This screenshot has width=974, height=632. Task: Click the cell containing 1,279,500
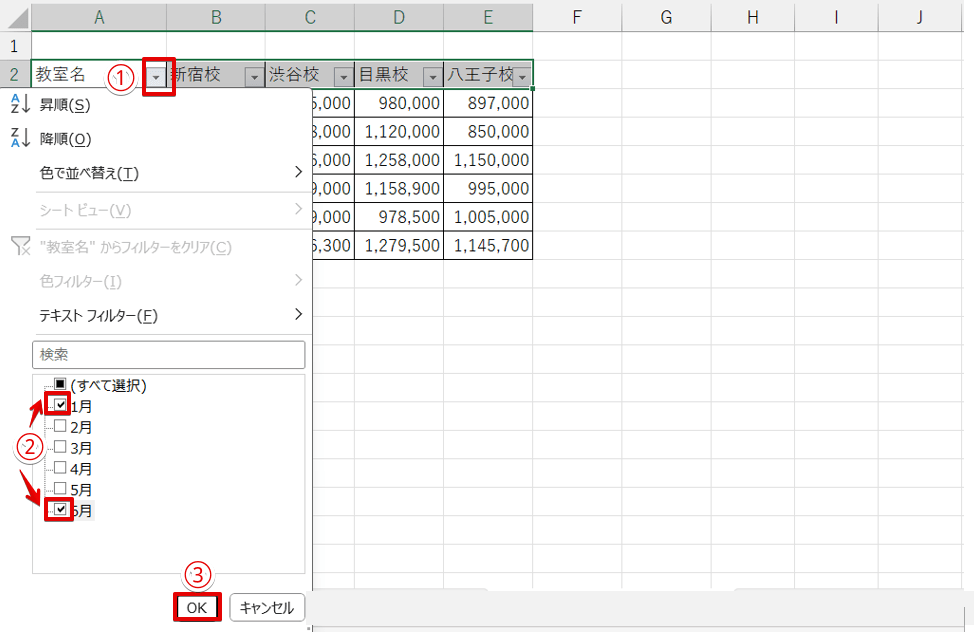[x=399, y=246]
